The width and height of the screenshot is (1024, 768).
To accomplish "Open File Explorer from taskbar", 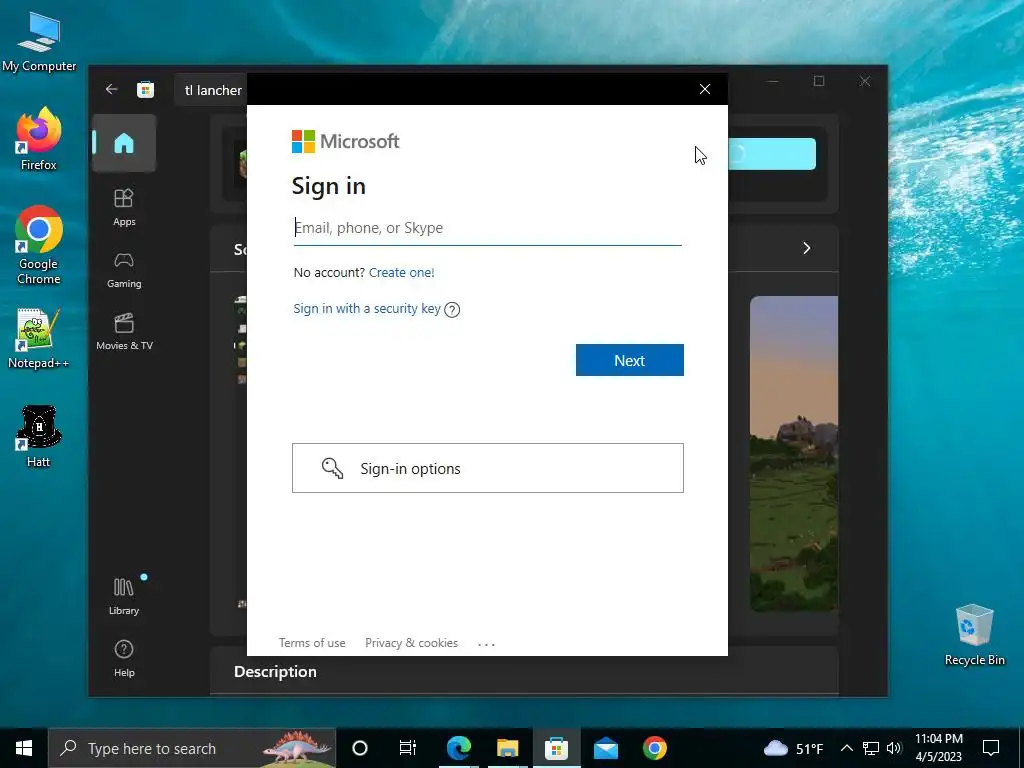I will click(x=507, y=748).
